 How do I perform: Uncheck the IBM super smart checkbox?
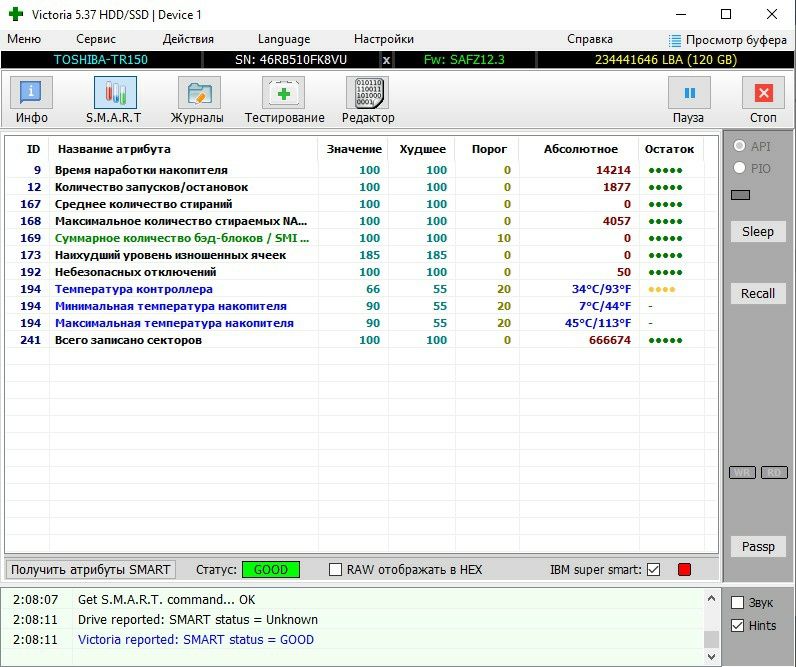point(654,570)
